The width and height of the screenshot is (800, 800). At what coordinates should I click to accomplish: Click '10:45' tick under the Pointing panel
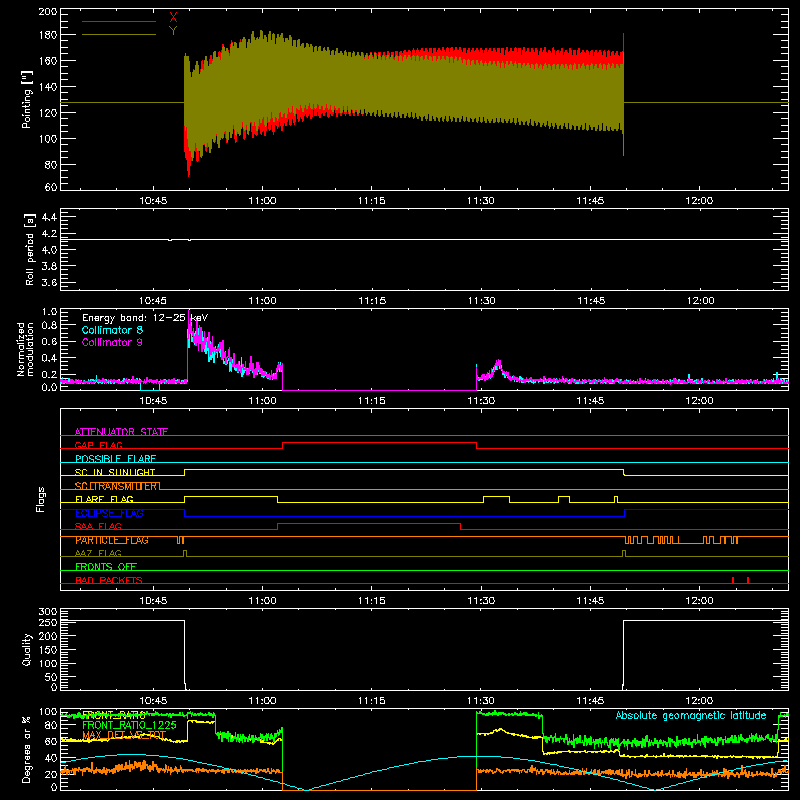coord(153,201)
